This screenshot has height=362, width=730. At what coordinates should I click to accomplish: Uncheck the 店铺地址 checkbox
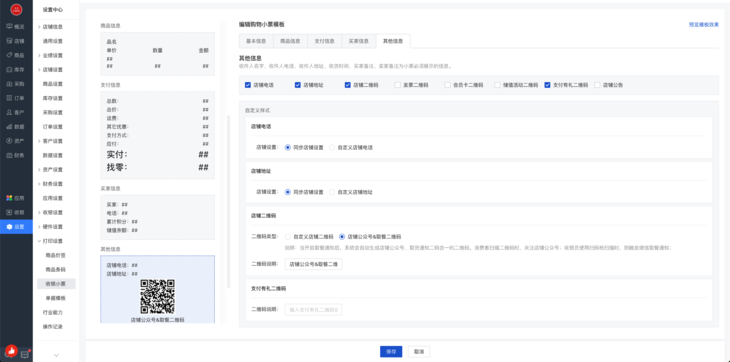(297, 85)
